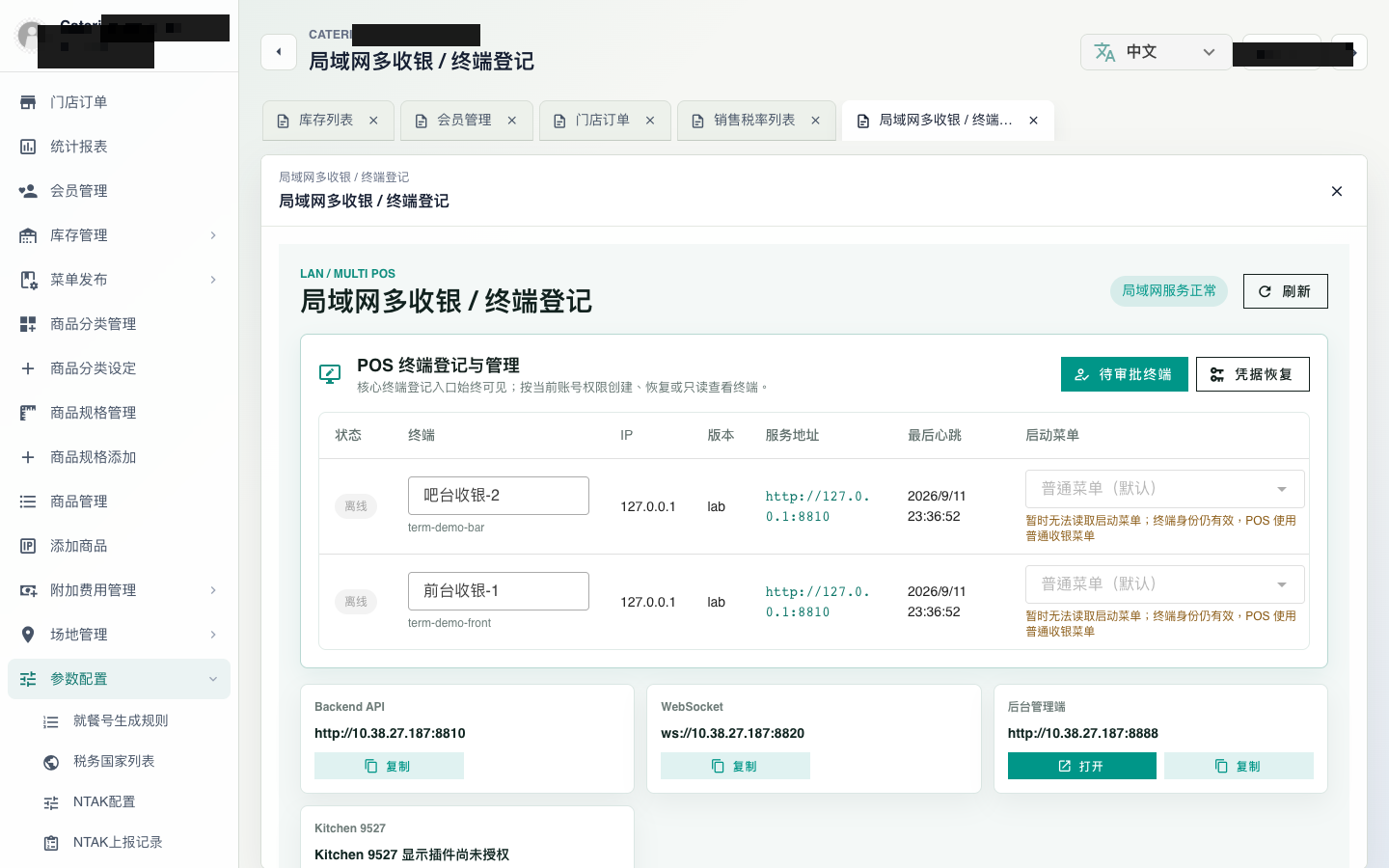
Task: Close the 库存列表 tab
Action: [x=373, y=121]
